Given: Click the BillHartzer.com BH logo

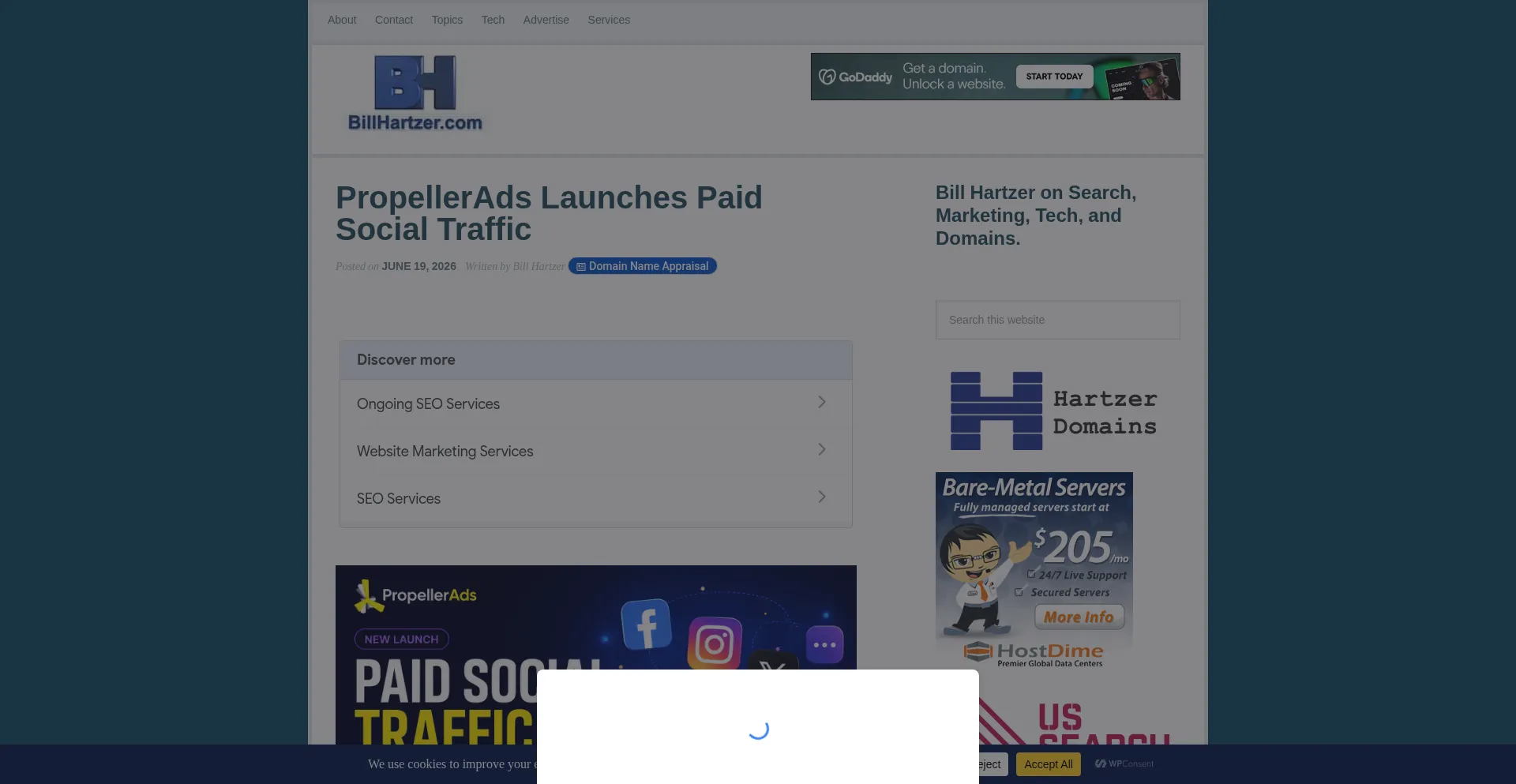Looking at the screenshot, I should (415, 93).
